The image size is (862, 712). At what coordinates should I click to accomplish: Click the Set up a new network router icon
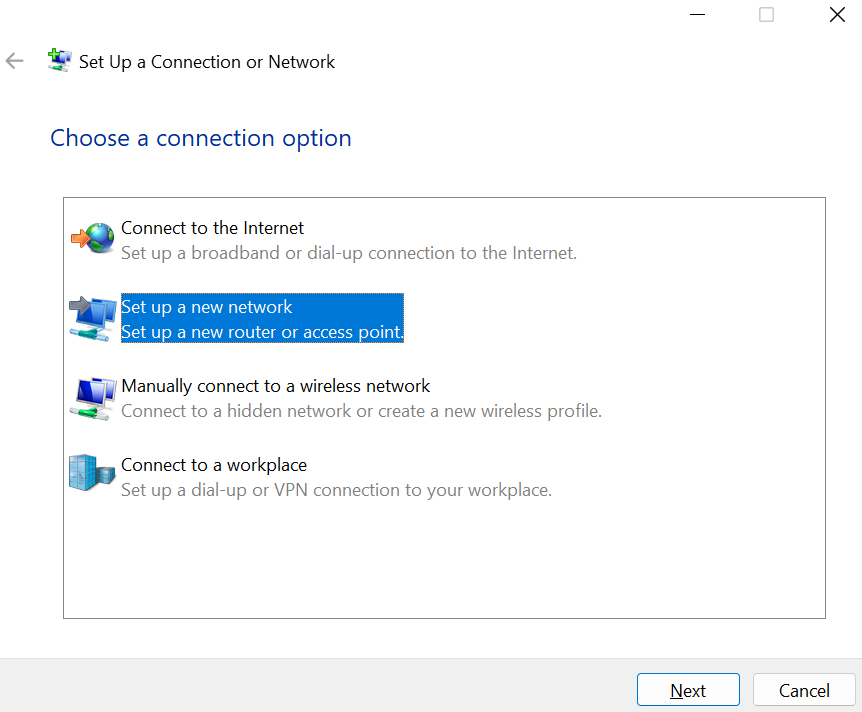tap(92, 317)
